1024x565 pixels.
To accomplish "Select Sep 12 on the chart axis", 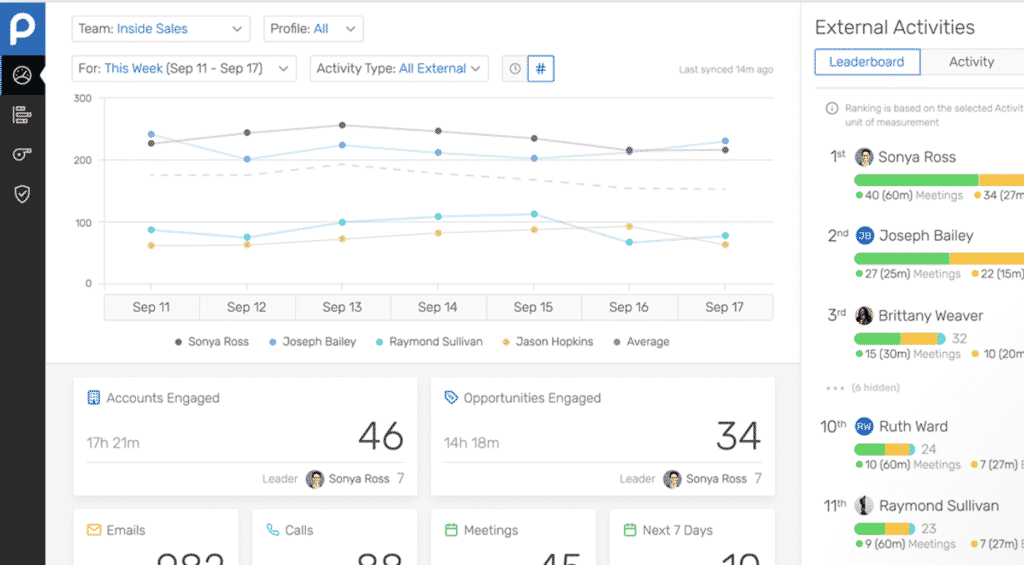I will click(x=247, y=307).
